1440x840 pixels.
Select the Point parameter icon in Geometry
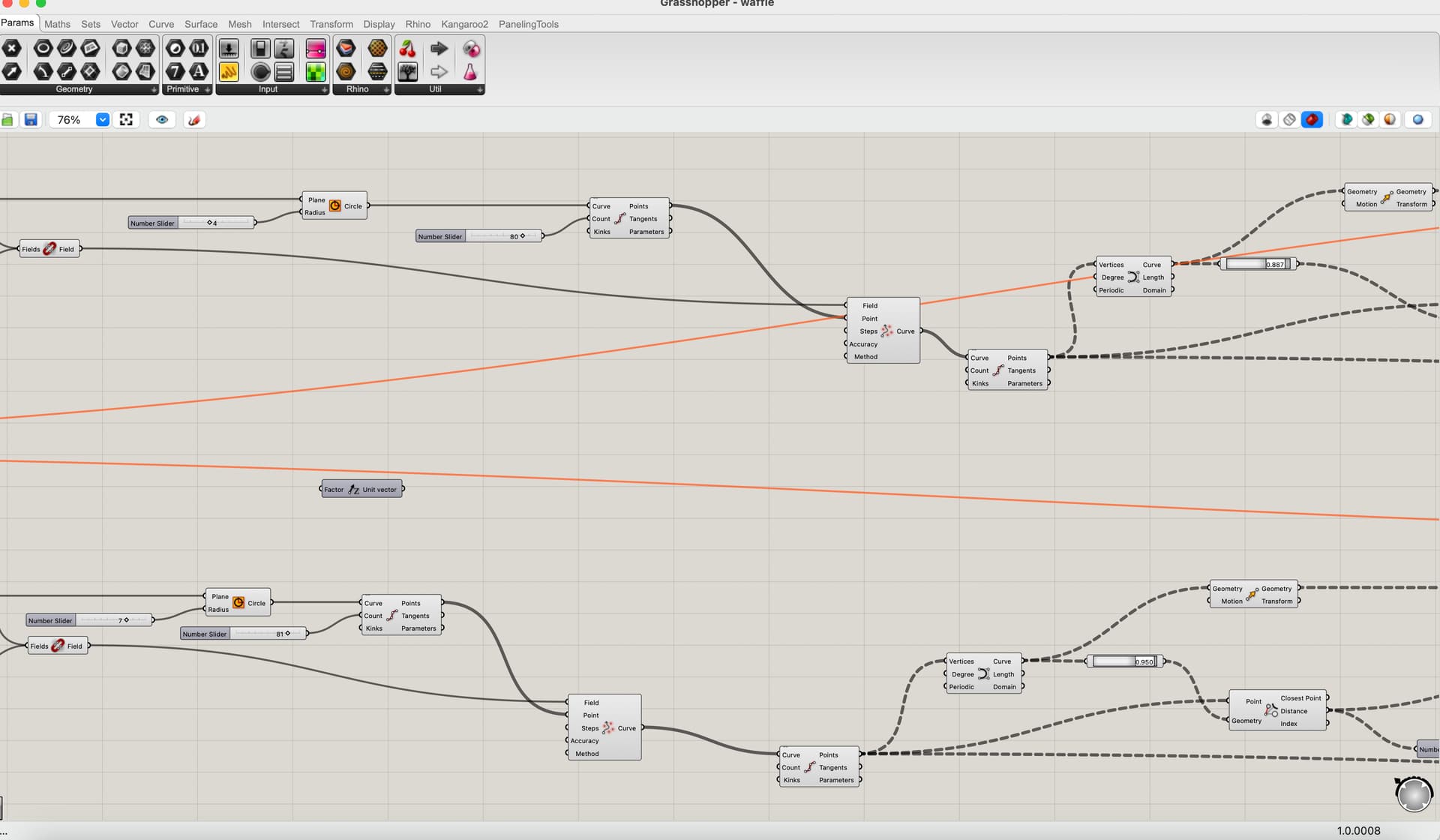(11, 49)
